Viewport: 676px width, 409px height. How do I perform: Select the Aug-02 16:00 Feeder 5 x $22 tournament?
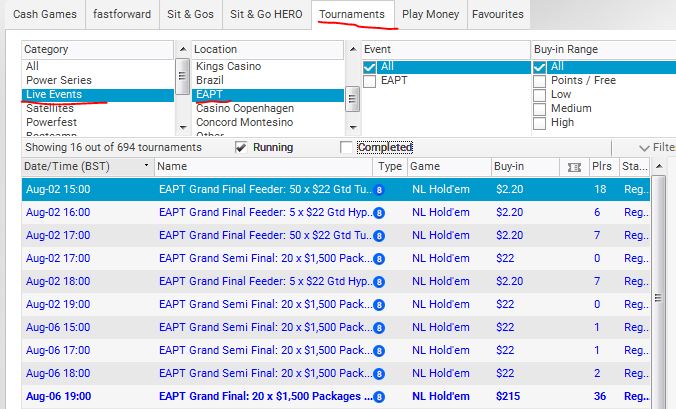(336, 212)
